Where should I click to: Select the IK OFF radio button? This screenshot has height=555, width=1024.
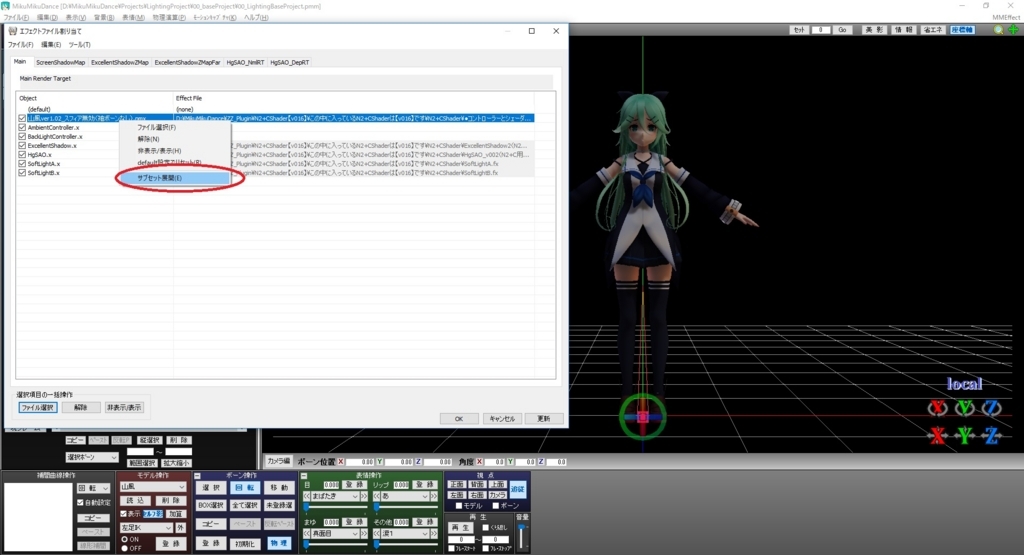pyautogui.click(x=125, y=548)
